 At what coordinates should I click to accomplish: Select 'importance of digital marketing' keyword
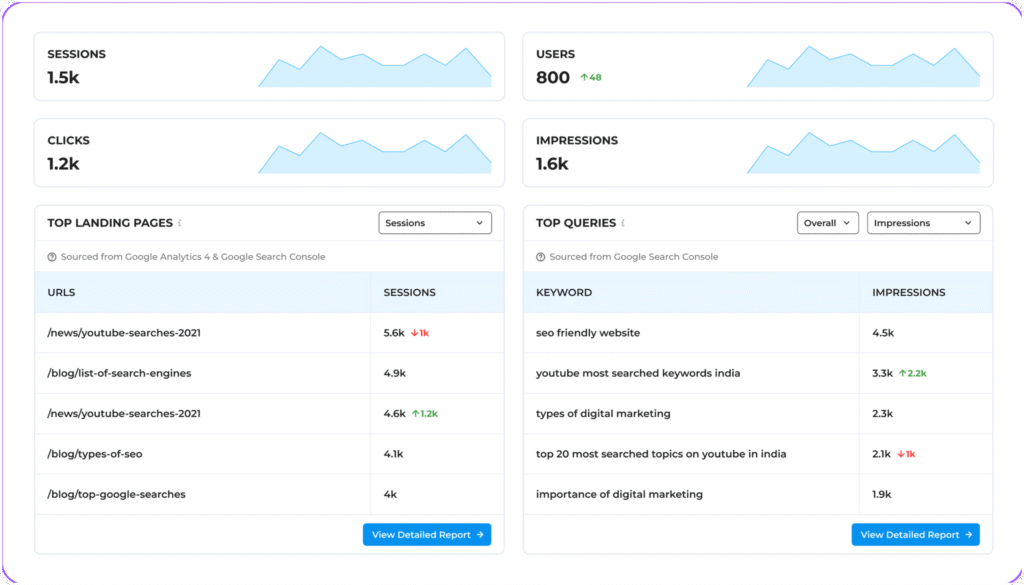pyautogui.click(x=619, y=494)
